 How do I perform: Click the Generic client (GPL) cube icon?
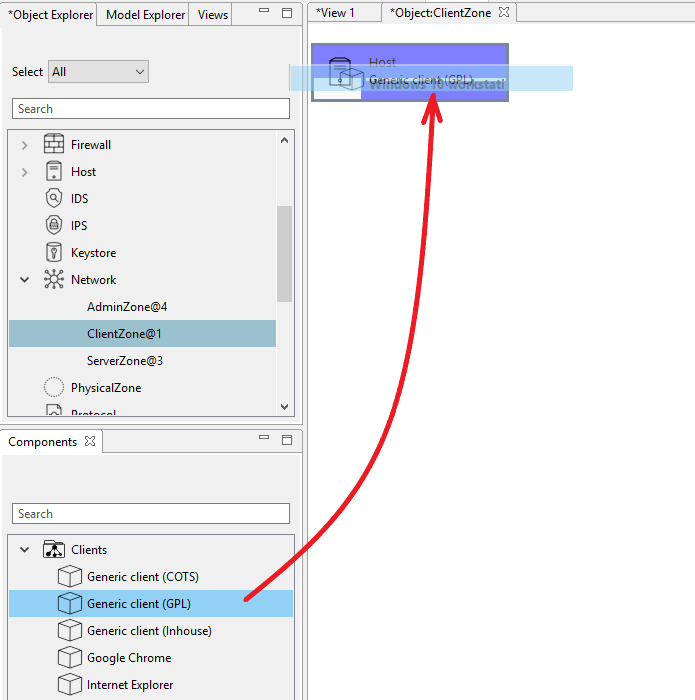(70, 603)
